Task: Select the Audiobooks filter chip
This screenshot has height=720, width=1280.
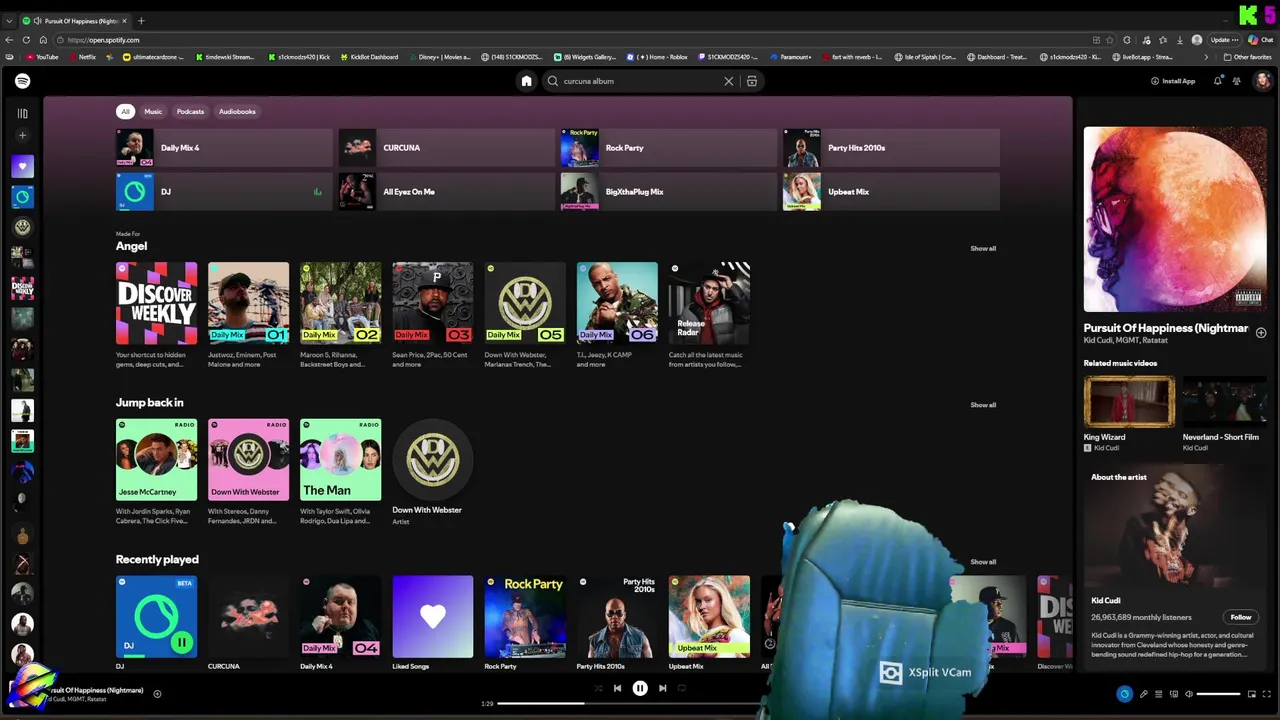Action: (237, 111)
